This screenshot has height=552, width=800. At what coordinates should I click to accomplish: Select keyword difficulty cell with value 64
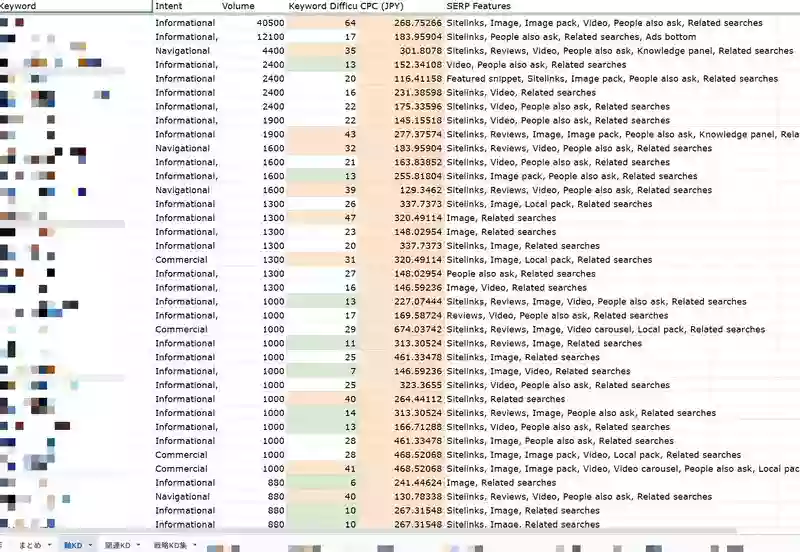tap(322, 23)
